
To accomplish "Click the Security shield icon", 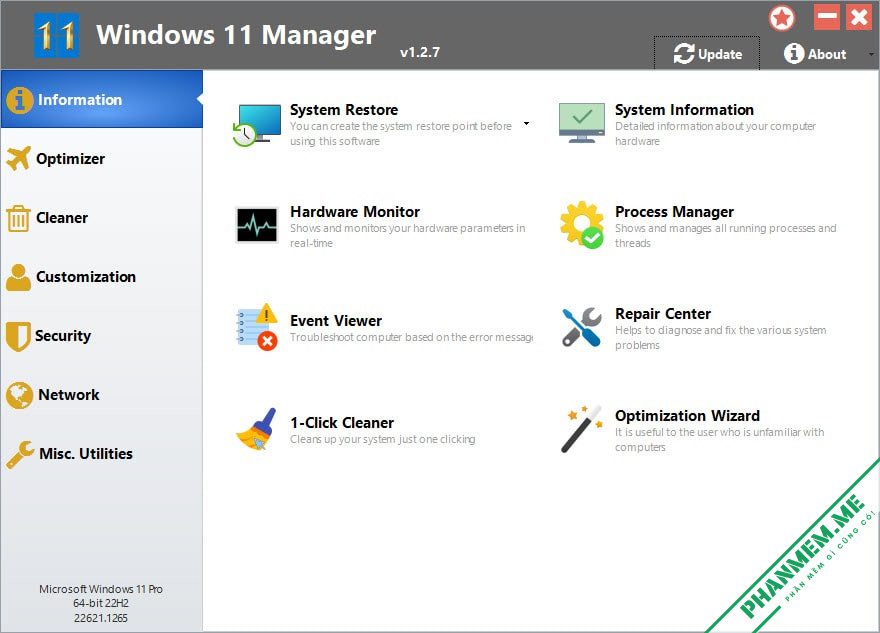I will coord(18,336).
